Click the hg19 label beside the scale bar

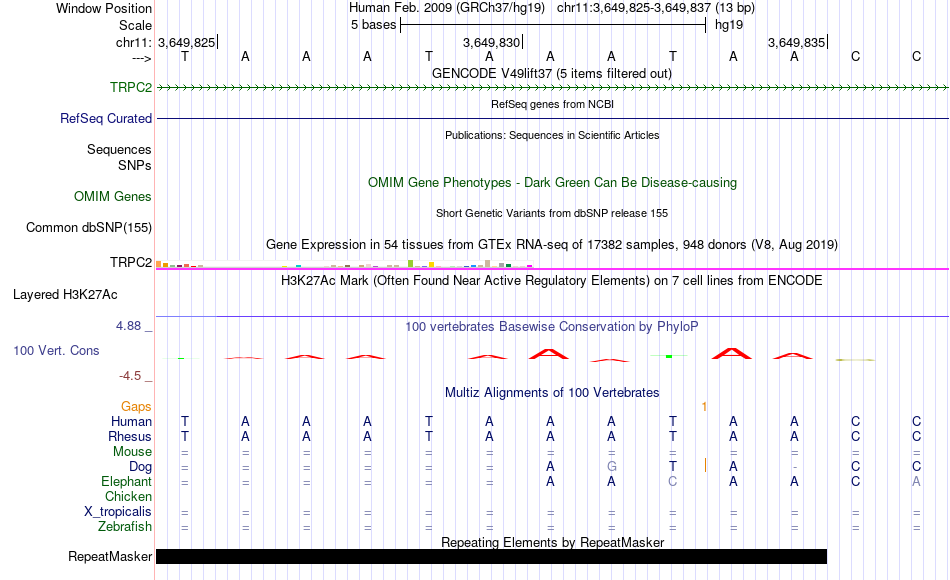point(729,25)
